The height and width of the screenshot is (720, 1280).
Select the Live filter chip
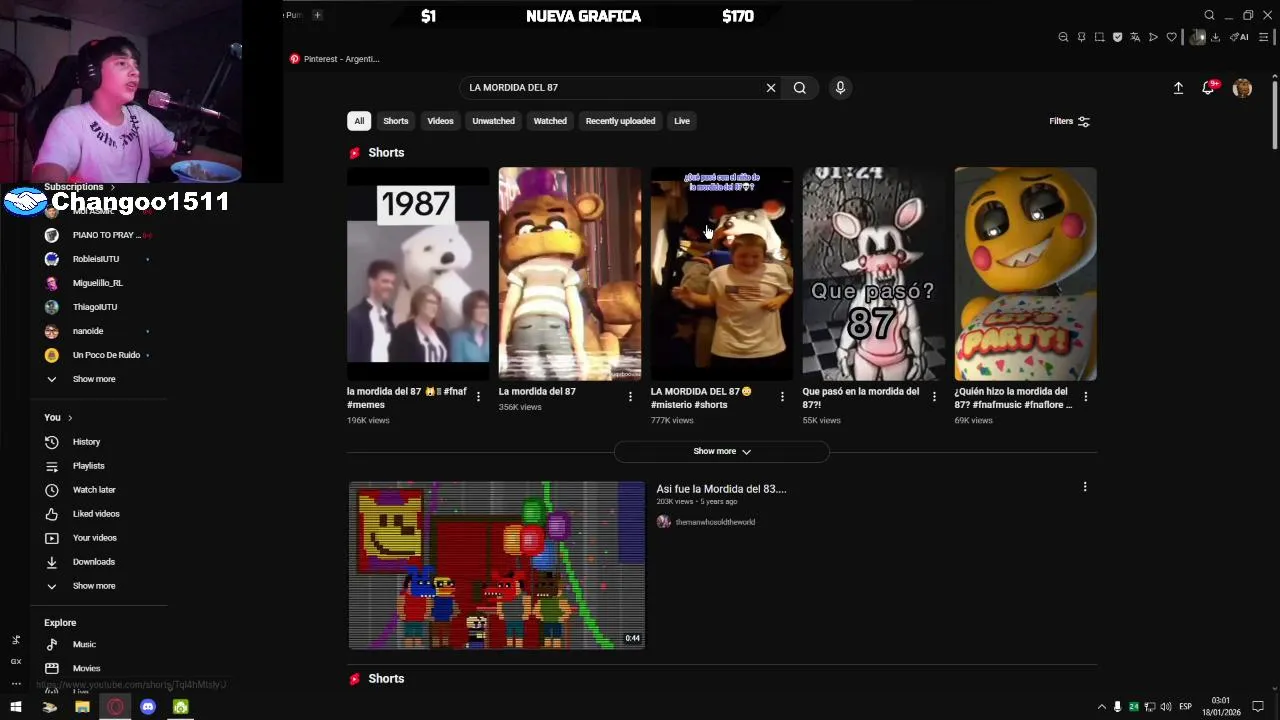pyautogui.click(x=682, y=121)
